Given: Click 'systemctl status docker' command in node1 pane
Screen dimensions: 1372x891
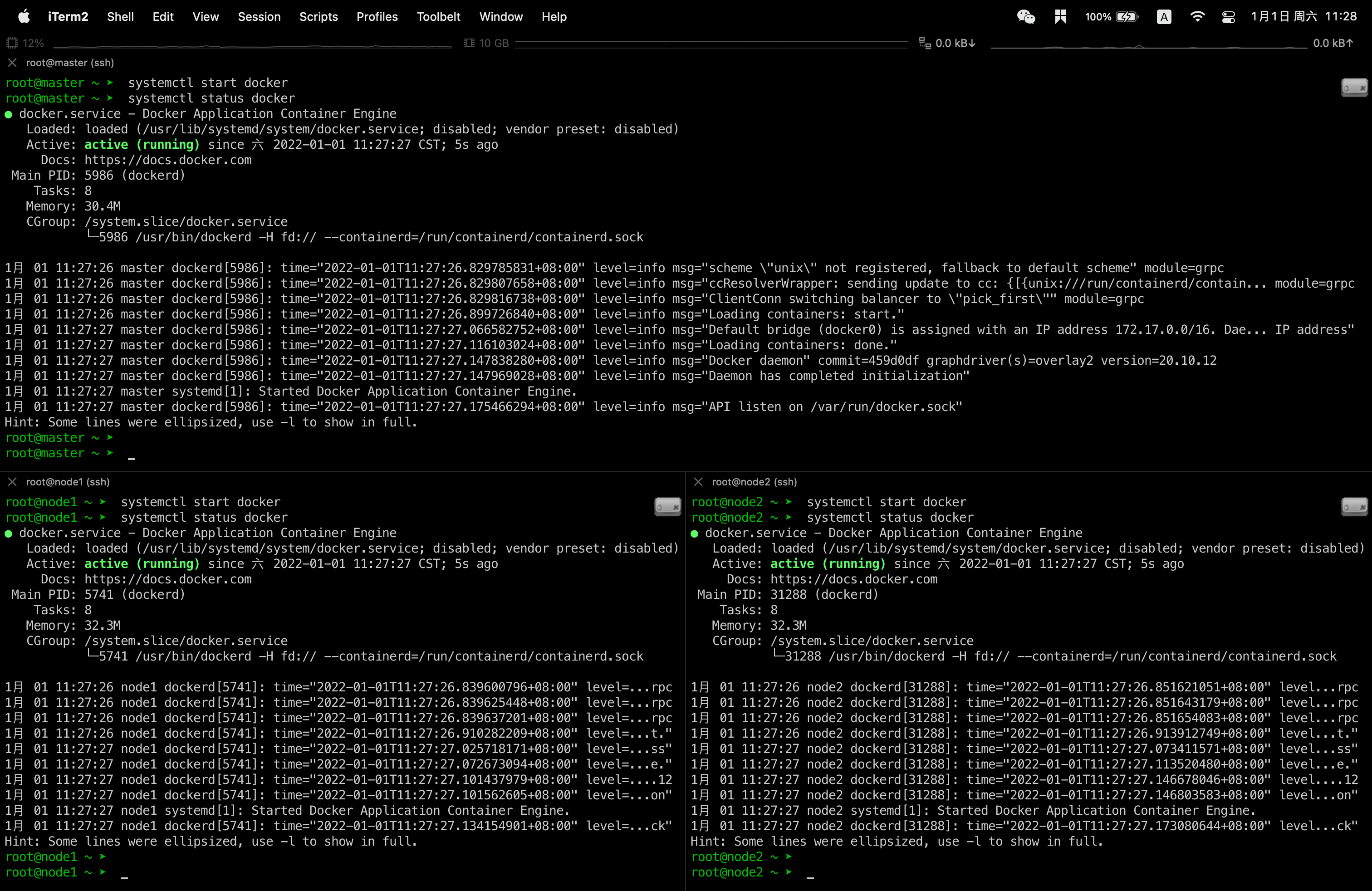Looking at the screenshot, I should [x=204, y=517].
